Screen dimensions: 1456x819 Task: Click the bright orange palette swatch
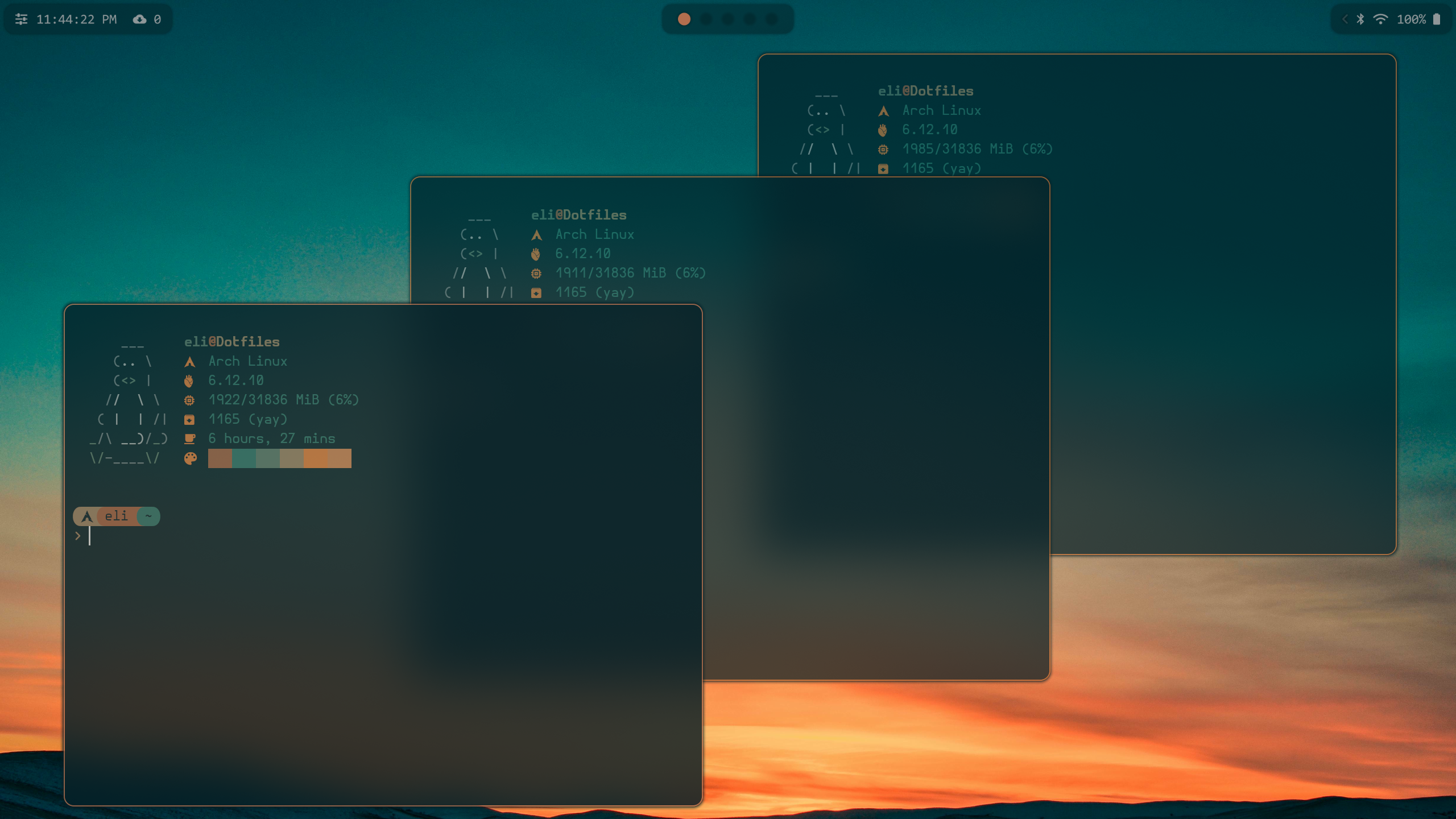point(315,458)
